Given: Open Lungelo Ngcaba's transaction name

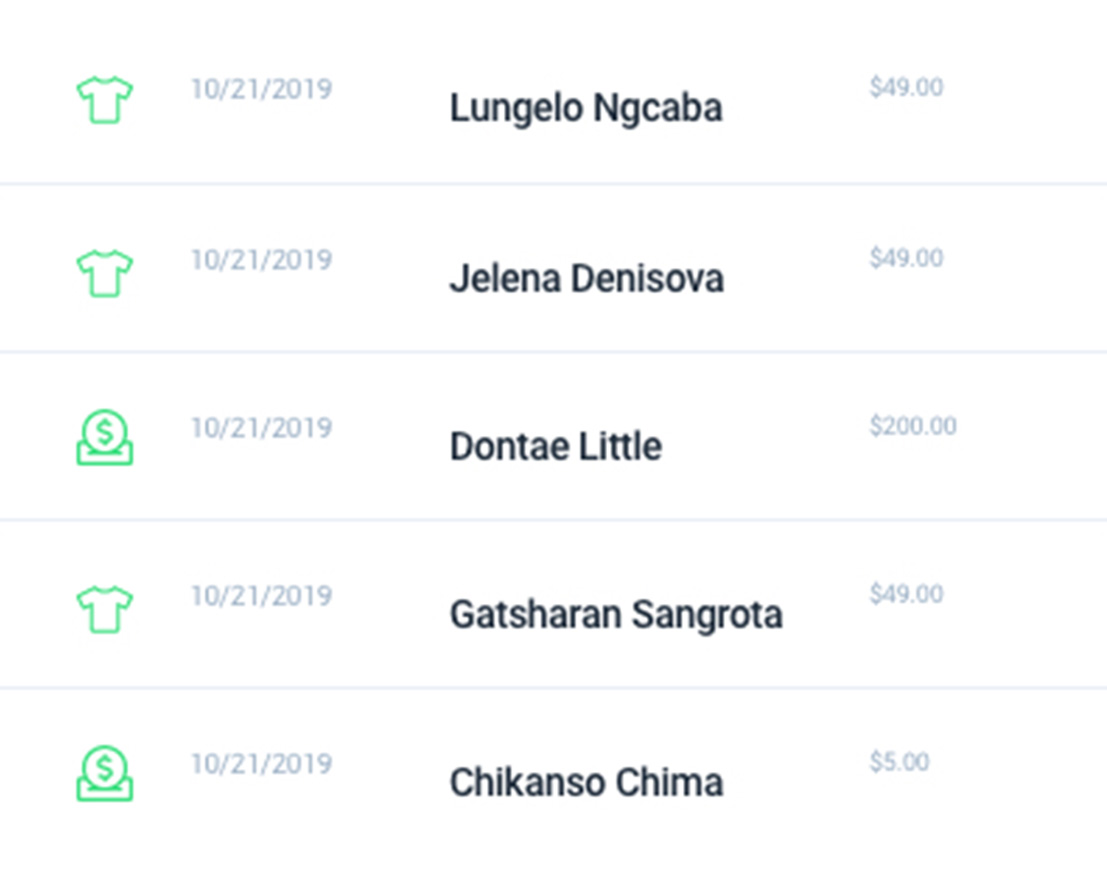Looking at the screenshot, I should [x=586, y=109].
